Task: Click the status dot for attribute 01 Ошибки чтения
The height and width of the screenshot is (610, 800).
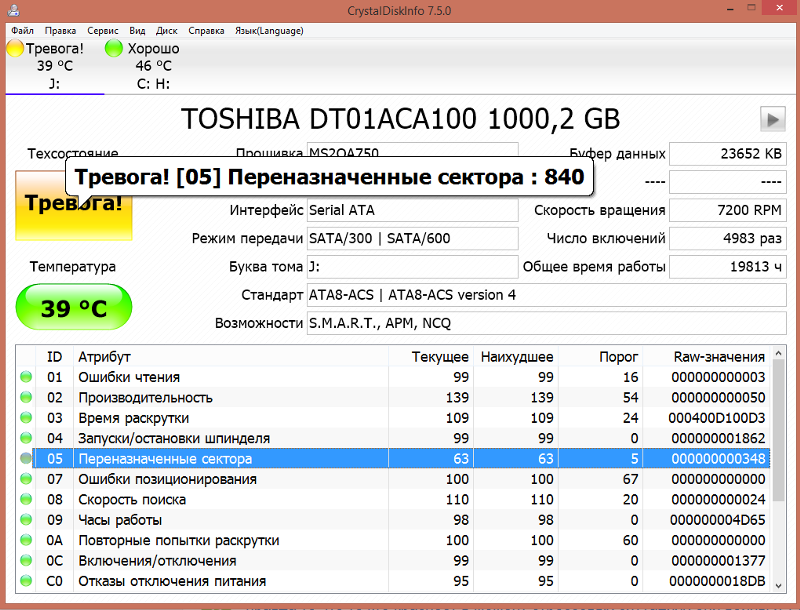Action: point(26,377)
